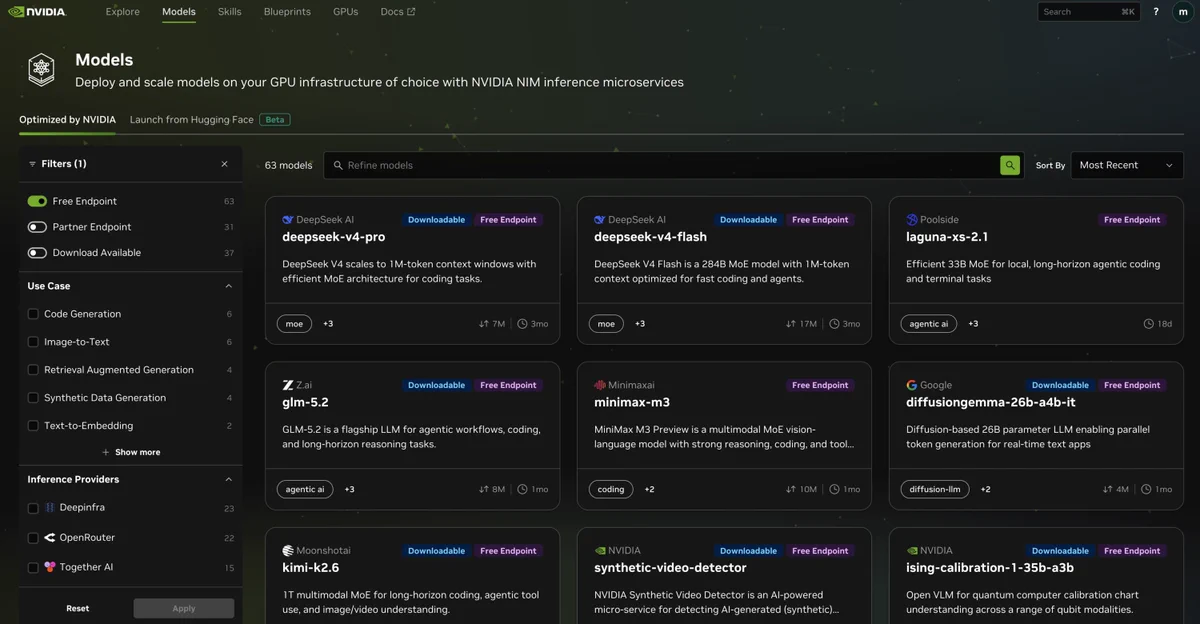Open Skills in top navigation
The width and height of the screenshot is (1200, 624).
[230, 12]
